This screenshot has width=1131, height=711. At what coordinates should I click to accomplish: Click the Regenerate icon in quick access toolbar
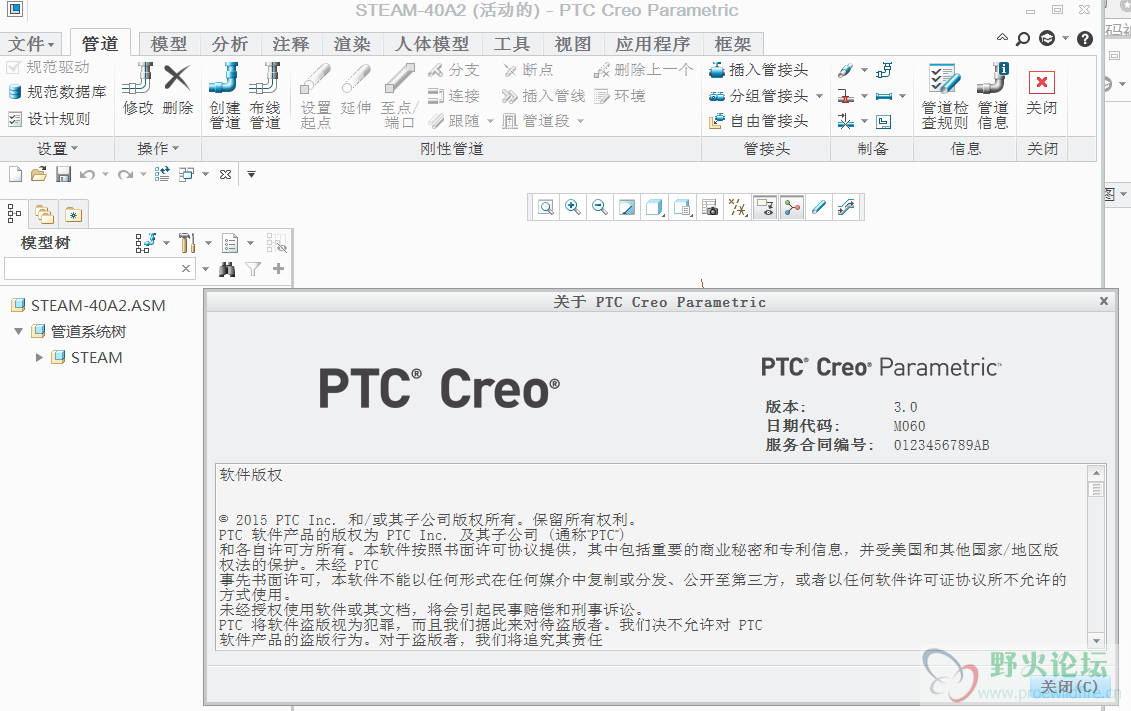tap(162, 174)
